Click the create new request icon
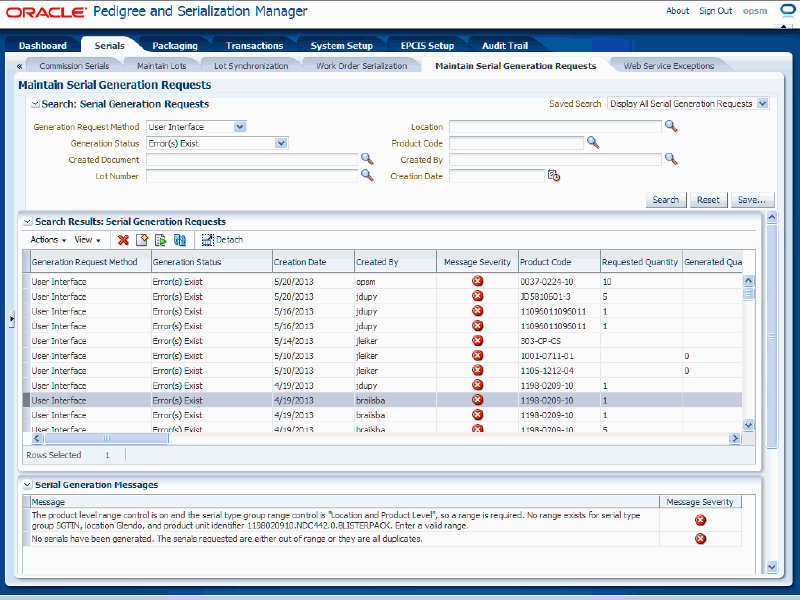The image size is (800, 600). click(141, 240)
